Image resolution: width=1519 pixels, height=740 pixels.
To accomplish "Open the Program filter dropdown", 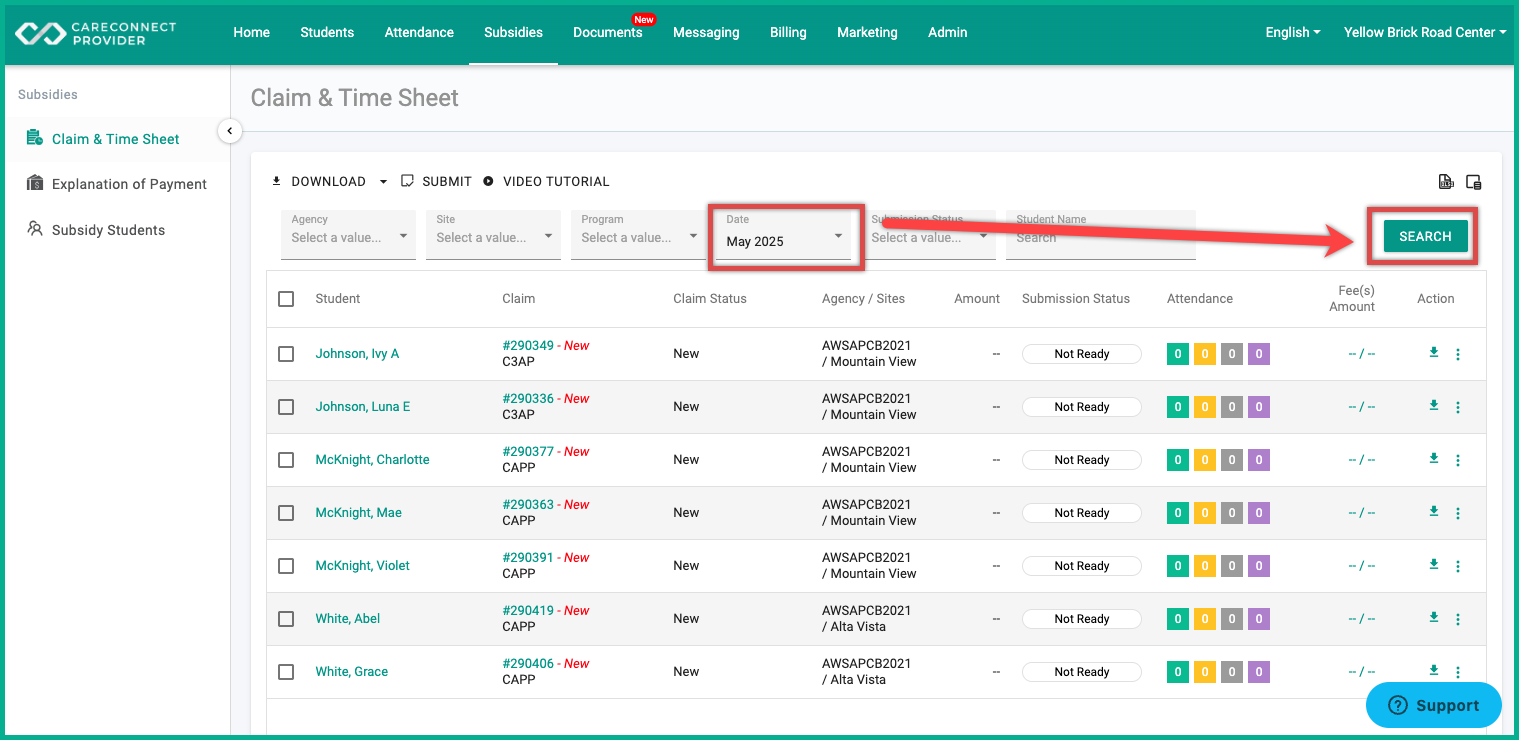I will [636, 235].
